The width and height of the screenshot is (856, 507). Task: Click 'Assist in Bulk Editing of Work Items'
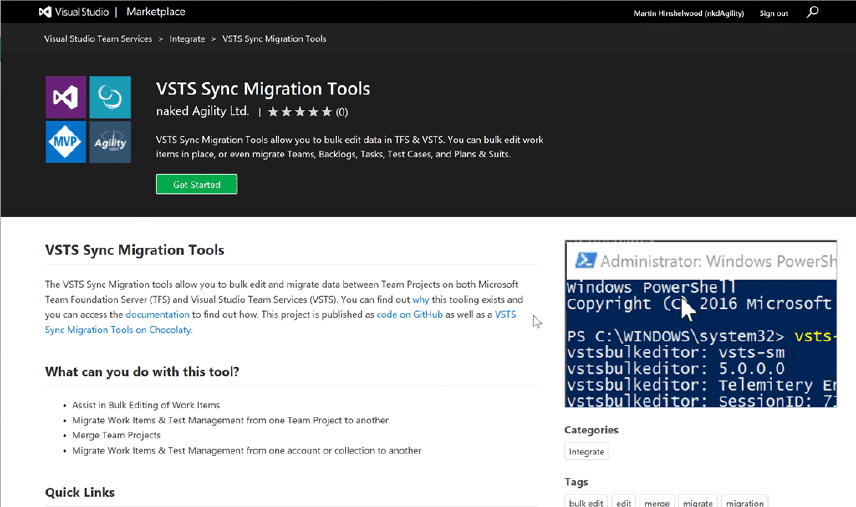pos(146,405)
